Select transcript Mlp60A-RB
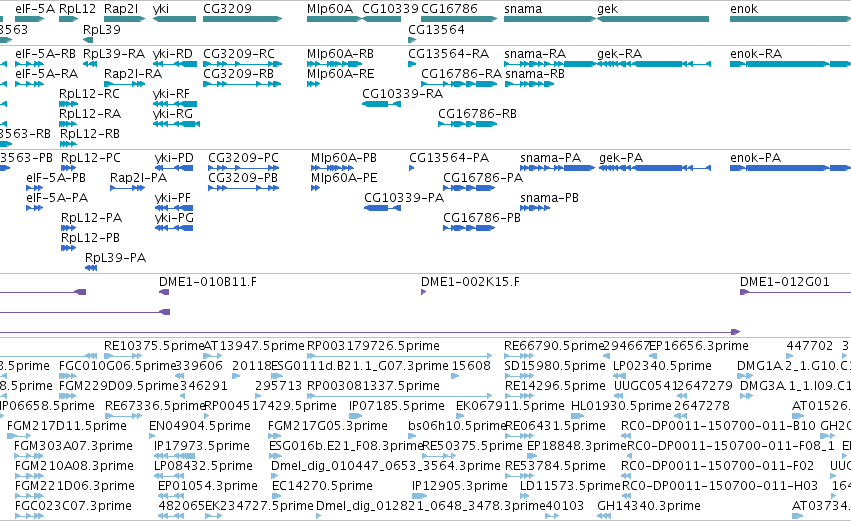 click(340, 54)
